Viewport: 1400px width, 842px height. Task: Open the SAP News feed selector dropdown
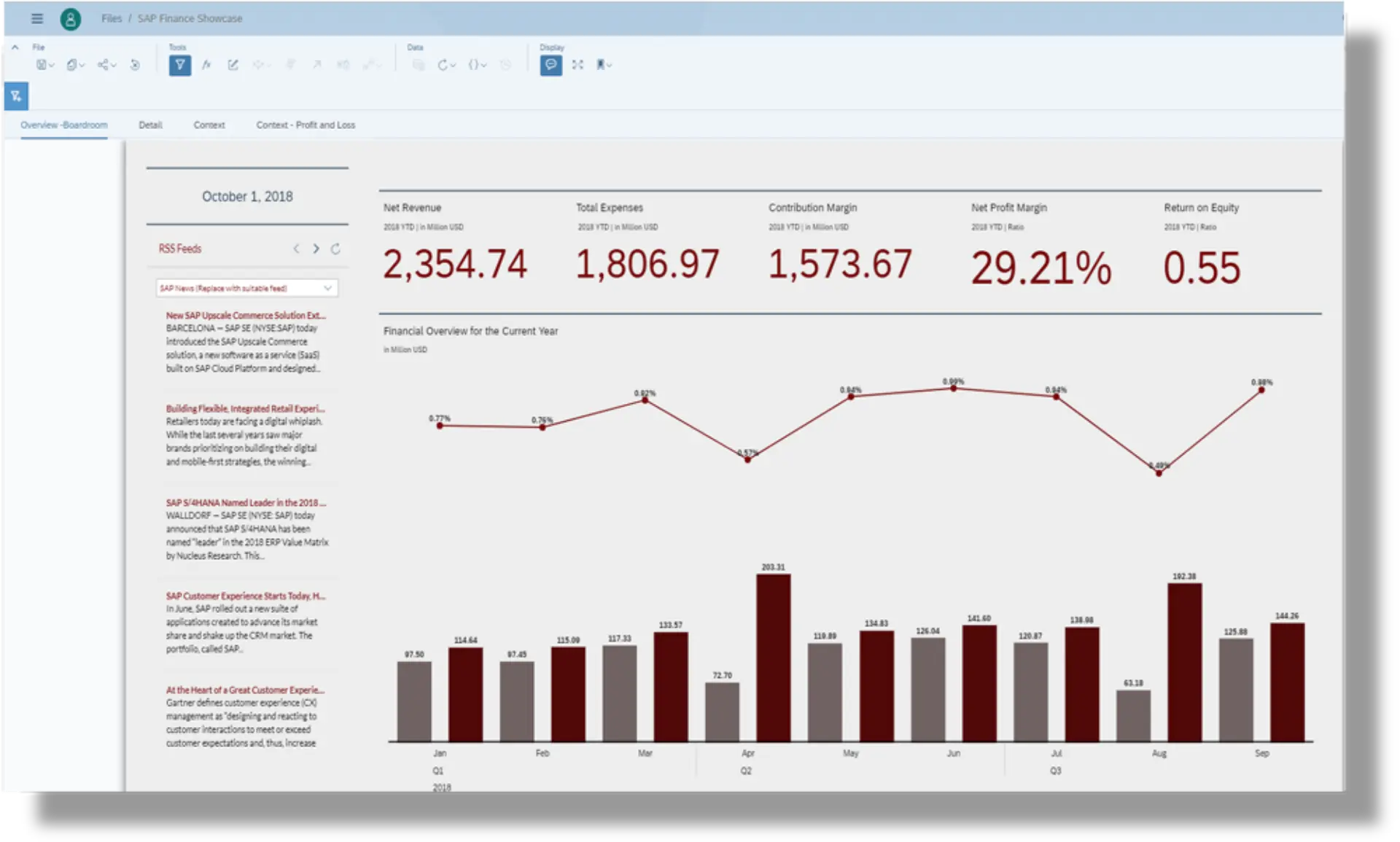coord(246,288)
